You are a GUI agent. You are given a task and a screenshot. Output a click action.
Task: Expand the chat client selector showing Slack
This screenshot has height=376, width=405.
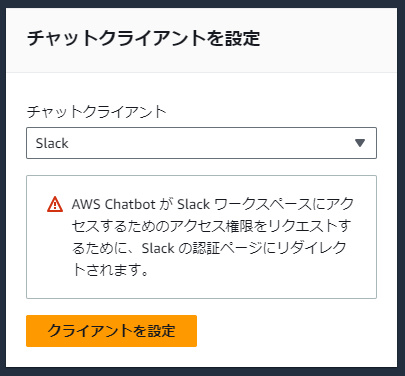201,143
